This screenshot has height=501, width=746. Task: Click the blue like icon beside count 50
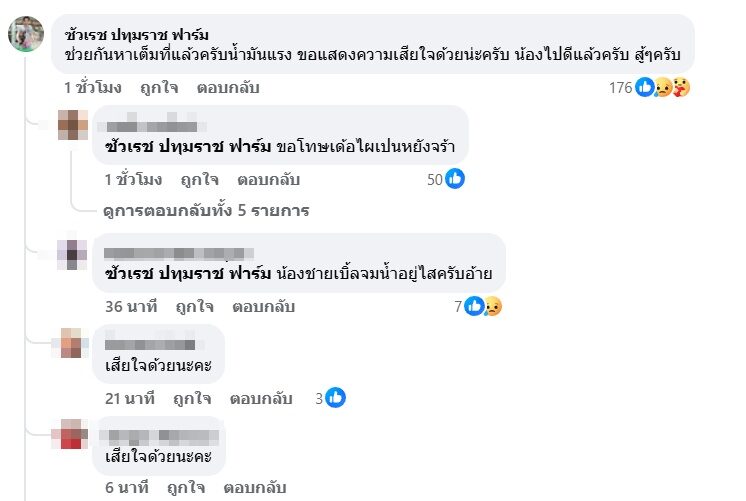455,179
